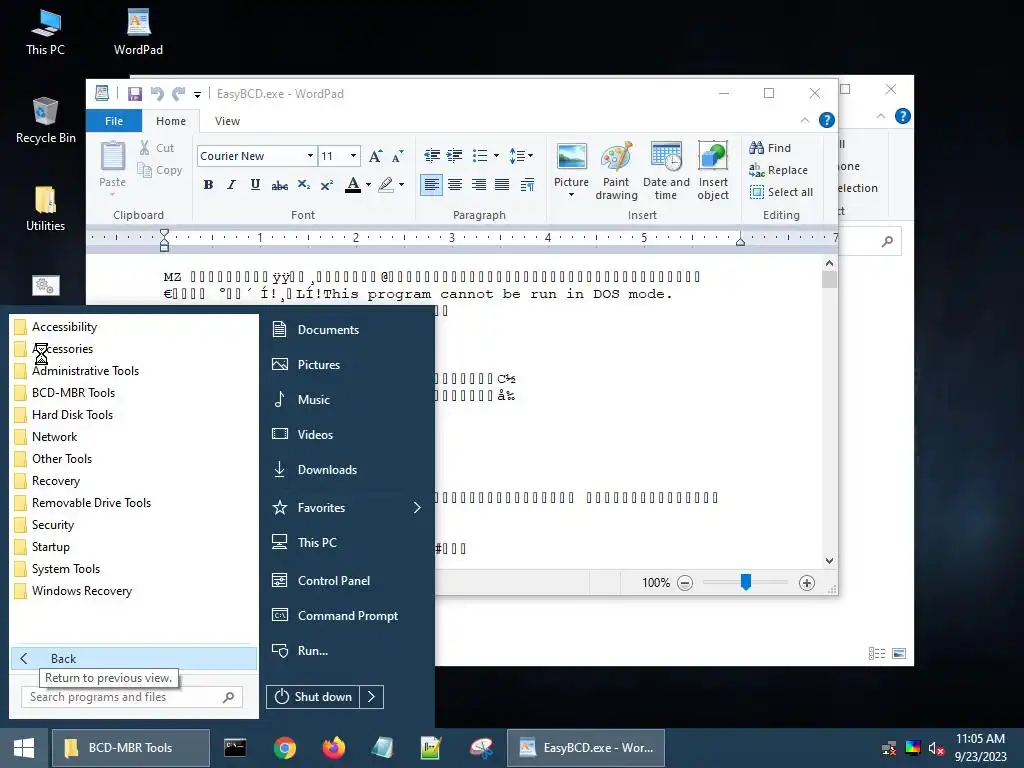This screenshot has height=768, width=1024.
Task: Toggle underline formatting
Action: point(255,185)
